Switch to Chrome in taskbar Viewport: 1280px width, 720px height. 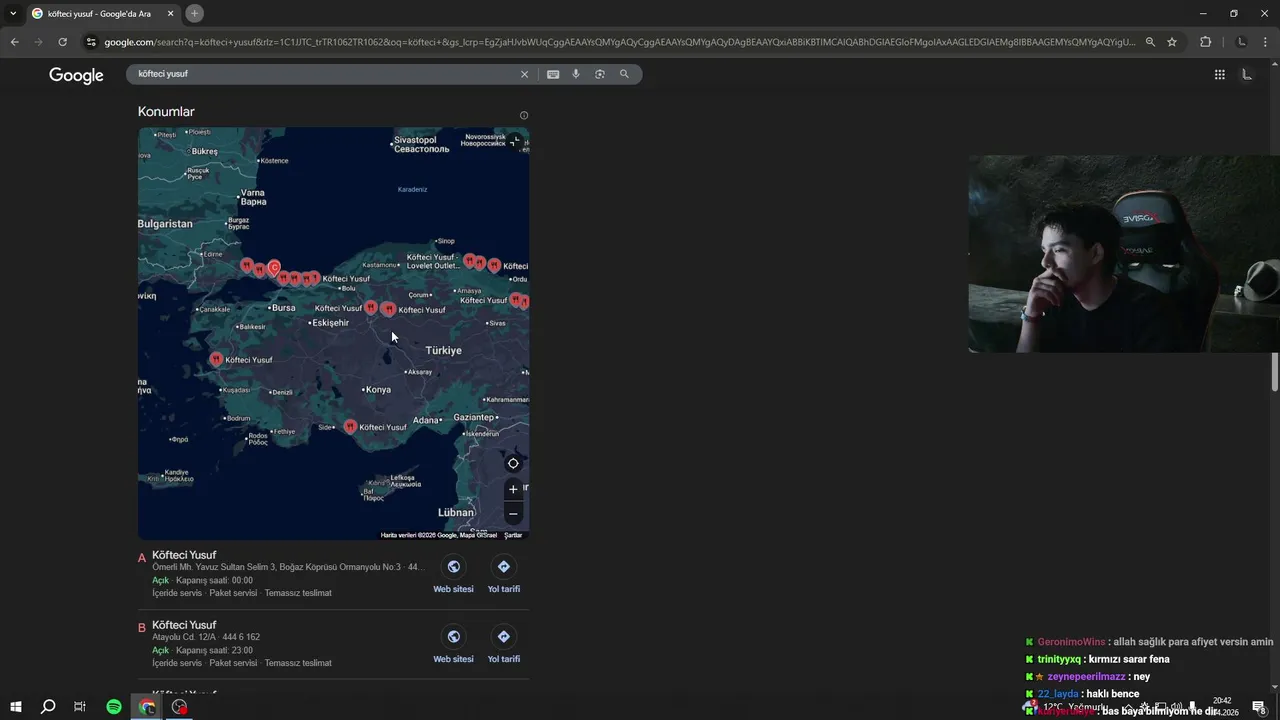(147, 707)
